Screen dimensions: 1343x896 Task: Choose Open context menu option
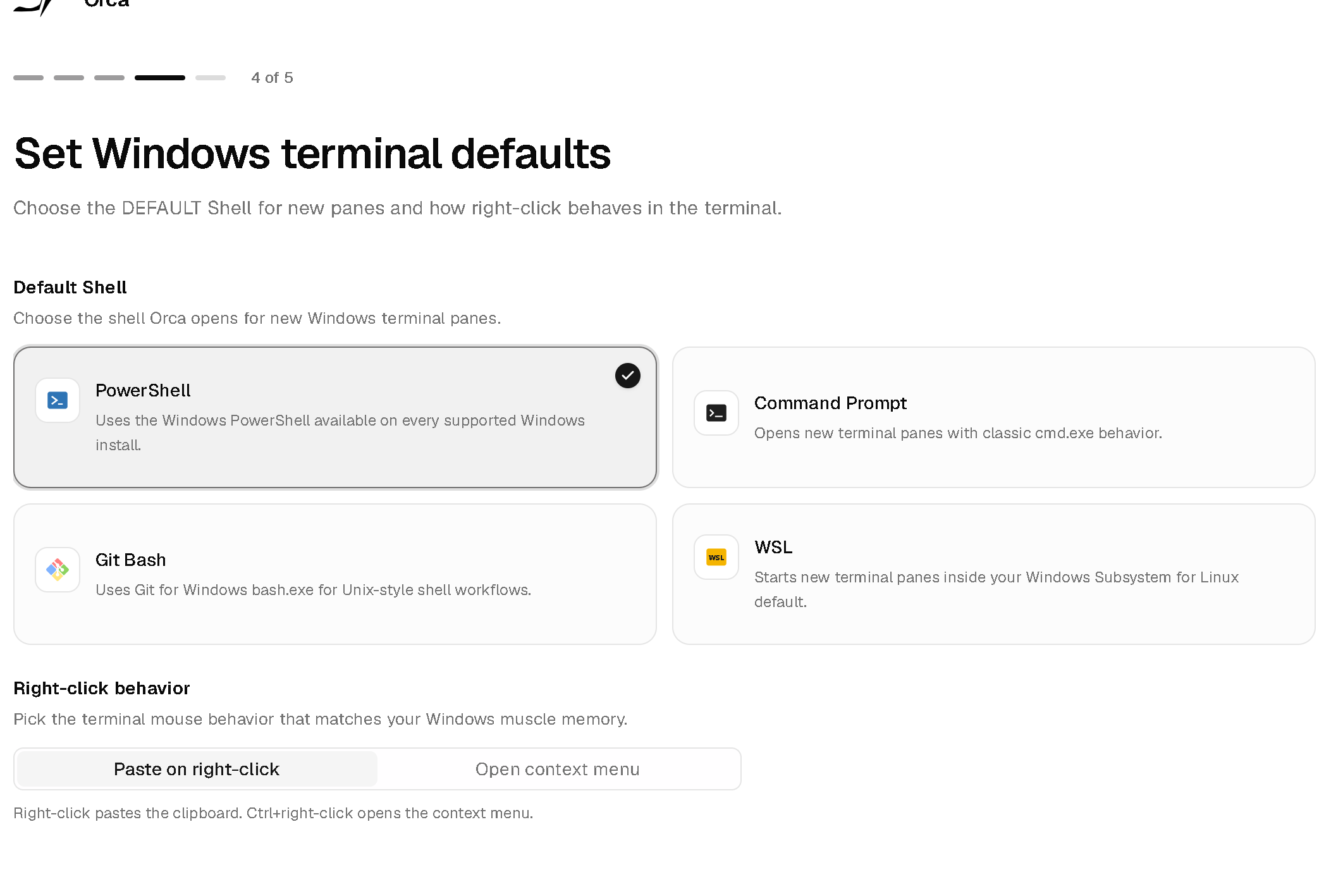(558, 769)
